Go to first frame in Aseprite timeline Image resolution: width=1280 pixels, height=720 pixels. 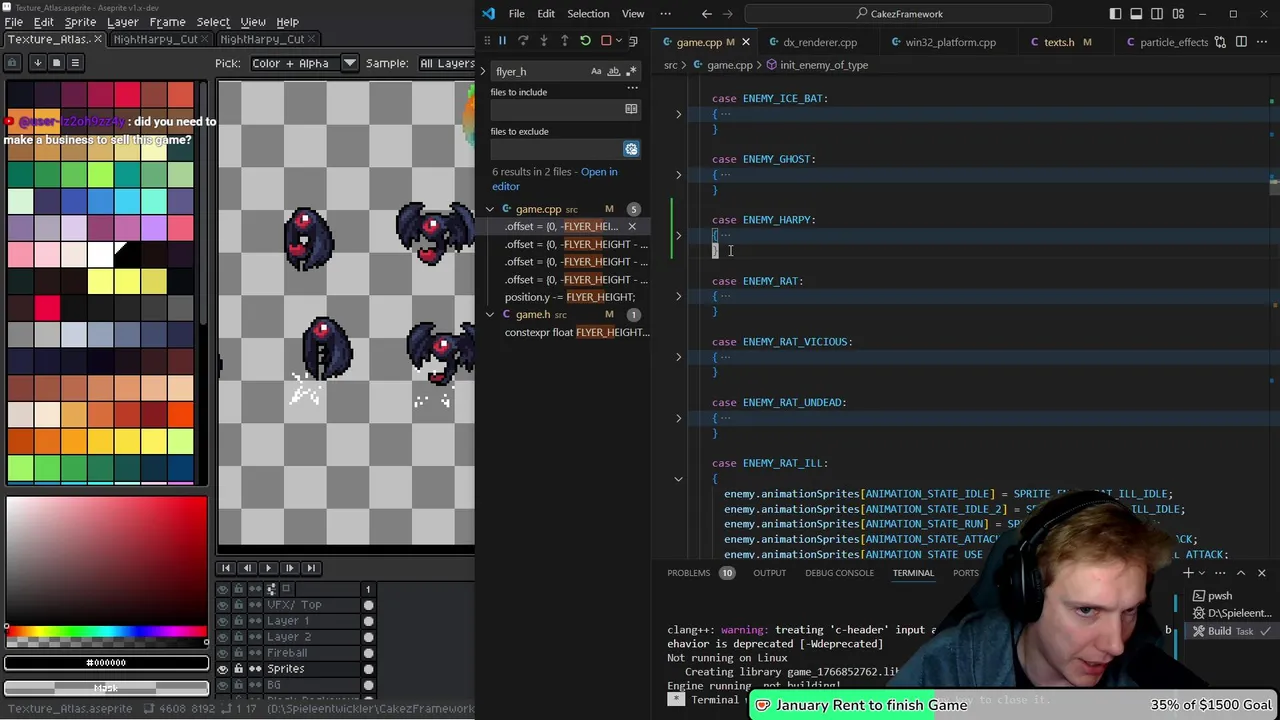(226, 568)
